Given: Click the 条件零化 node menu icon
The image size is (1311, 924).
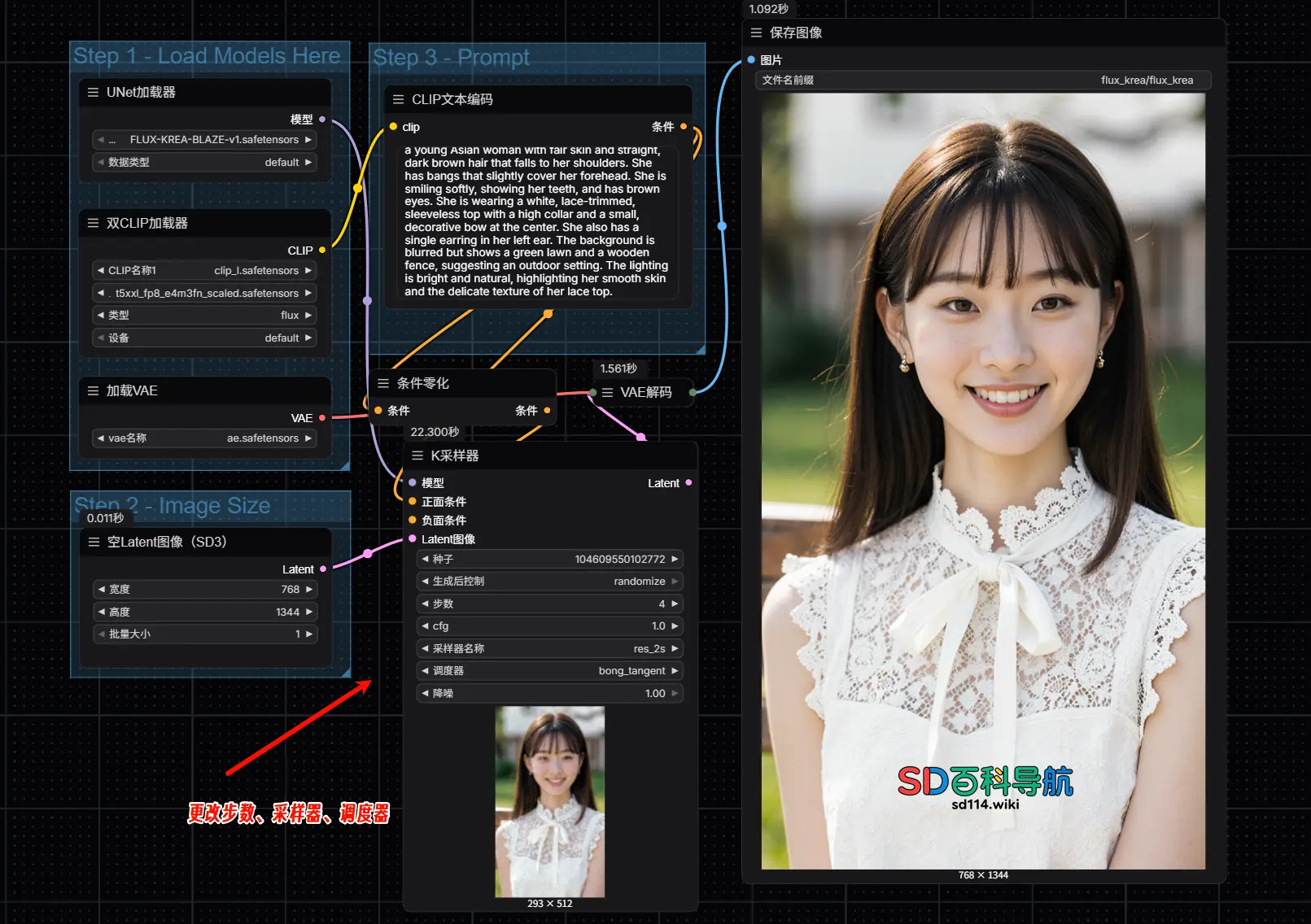Looking at the screenshot, I should pos(383,383).
